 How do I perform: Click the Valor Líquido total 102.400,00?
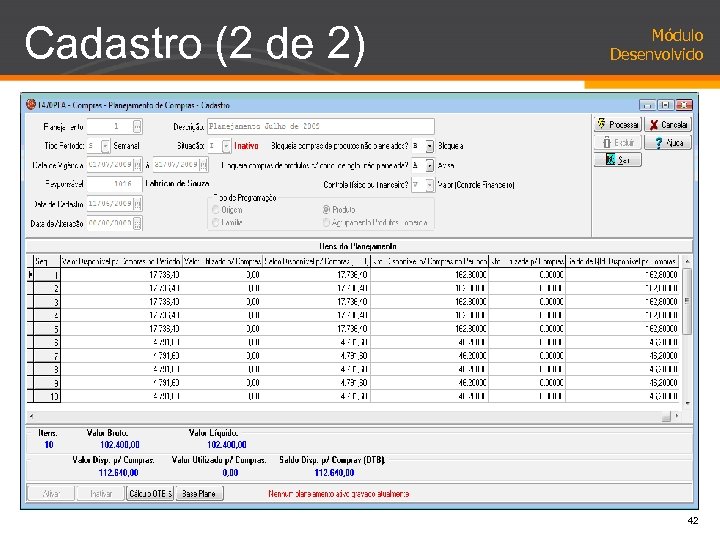226,444
